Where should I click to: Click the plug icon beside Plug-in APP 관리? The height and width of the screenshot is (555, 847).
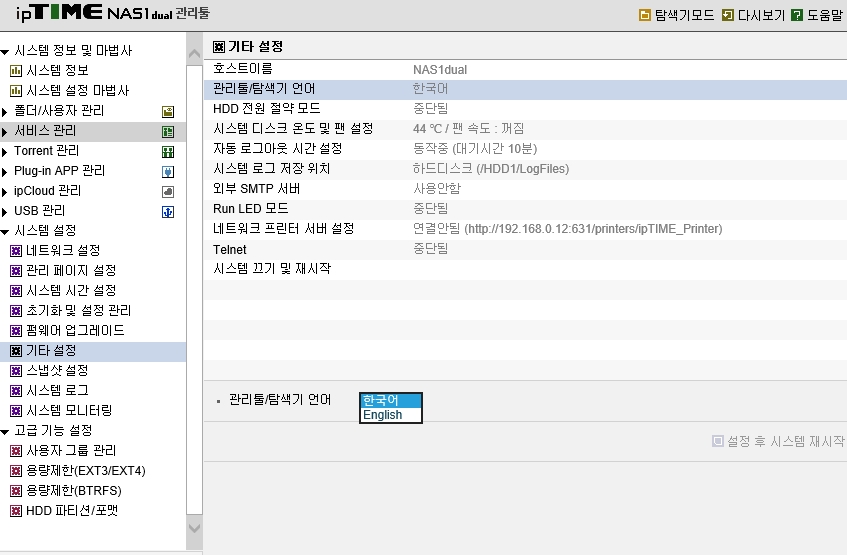pyautogui.click(x=168, y=172)
